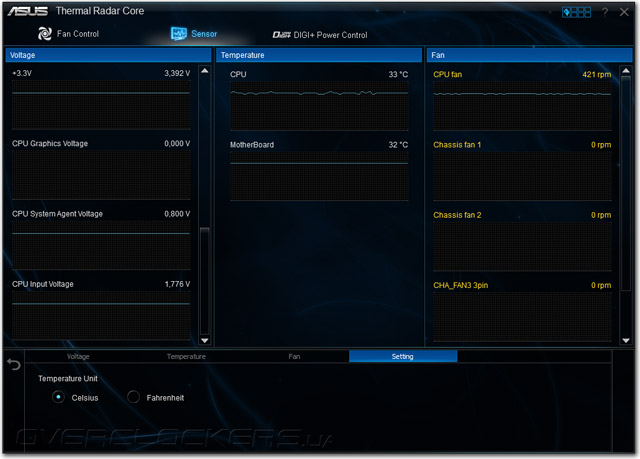The height and width of the screenshot is (459, 640).
Task: Click the Fan panel scrollbar thumb
Action: coord(626,183)
